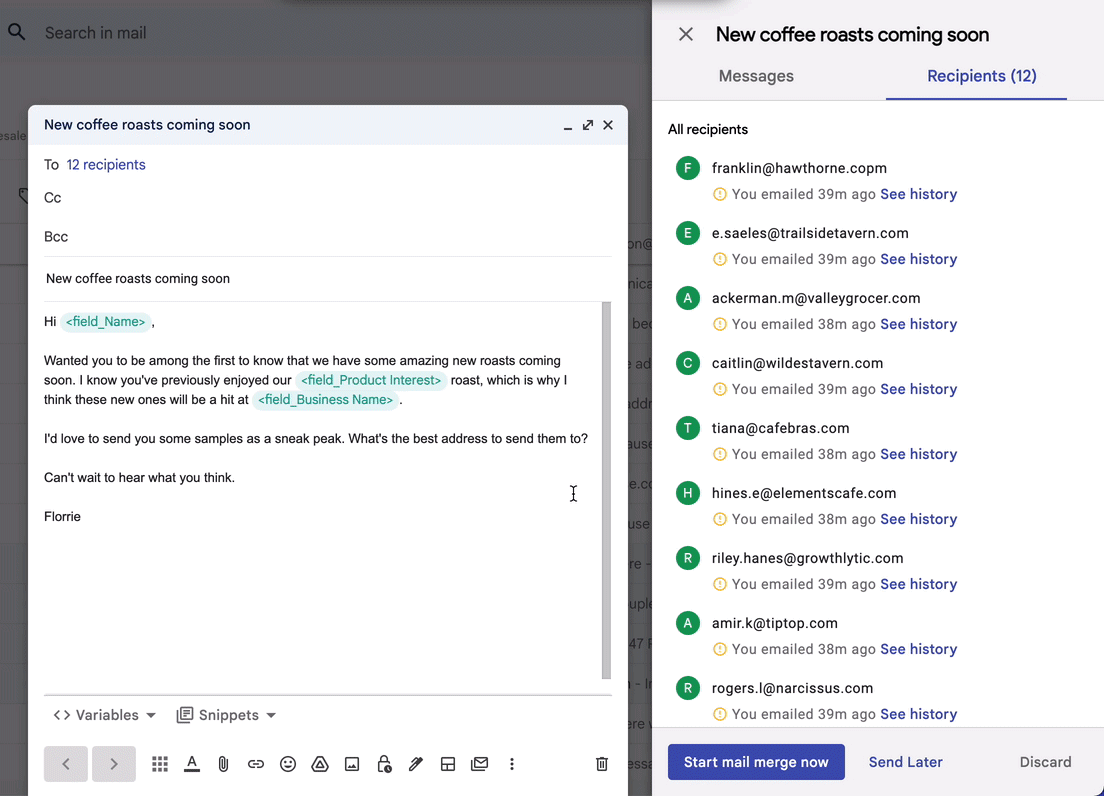Click warning icon under franklin@hawthorne.copm

point(720,194)
